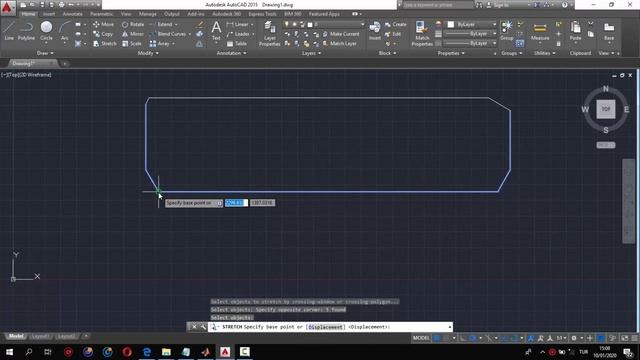The width and height of the screenshot is (640, 360).
Task: Select the Polyline tool
Action: pos(26,31)
